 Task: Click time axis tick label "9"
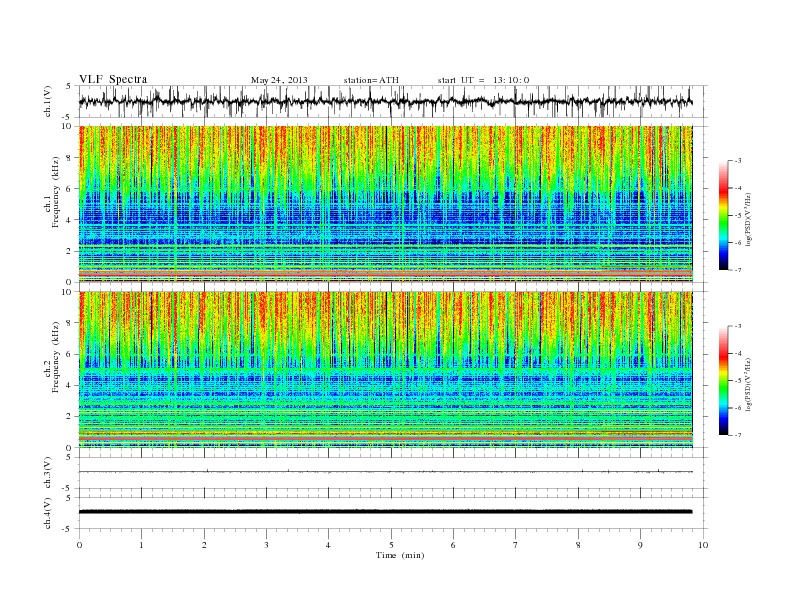pyautogui.click(x=640, y=545)
